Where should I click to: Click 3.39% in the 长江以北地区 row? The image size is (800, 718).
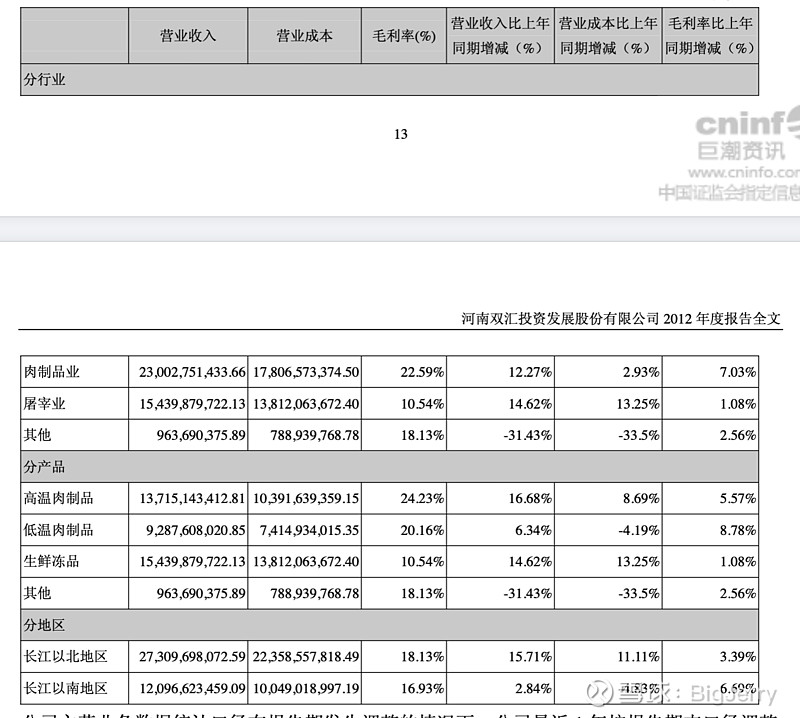[738, 656]
